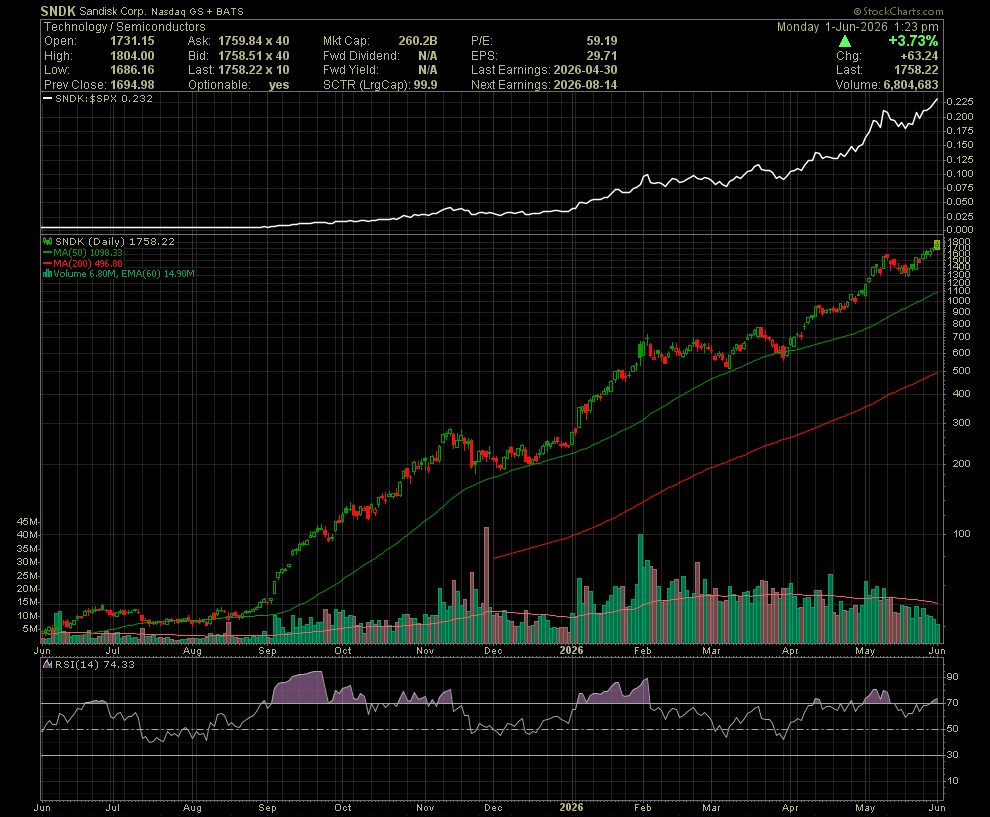Click the EPS value 29.71
The height and width of the screenshot is (817, 990).
click(x=602, y=56)
